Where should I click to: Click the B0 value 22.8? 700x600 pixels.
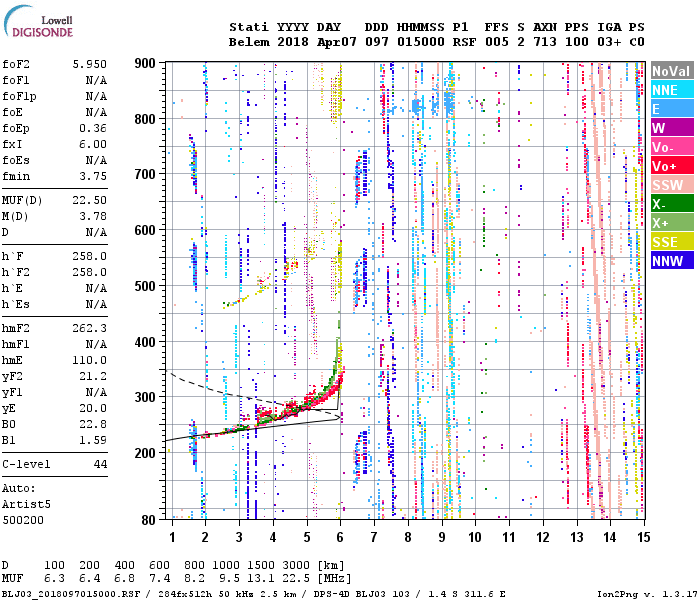pos(93,425)
